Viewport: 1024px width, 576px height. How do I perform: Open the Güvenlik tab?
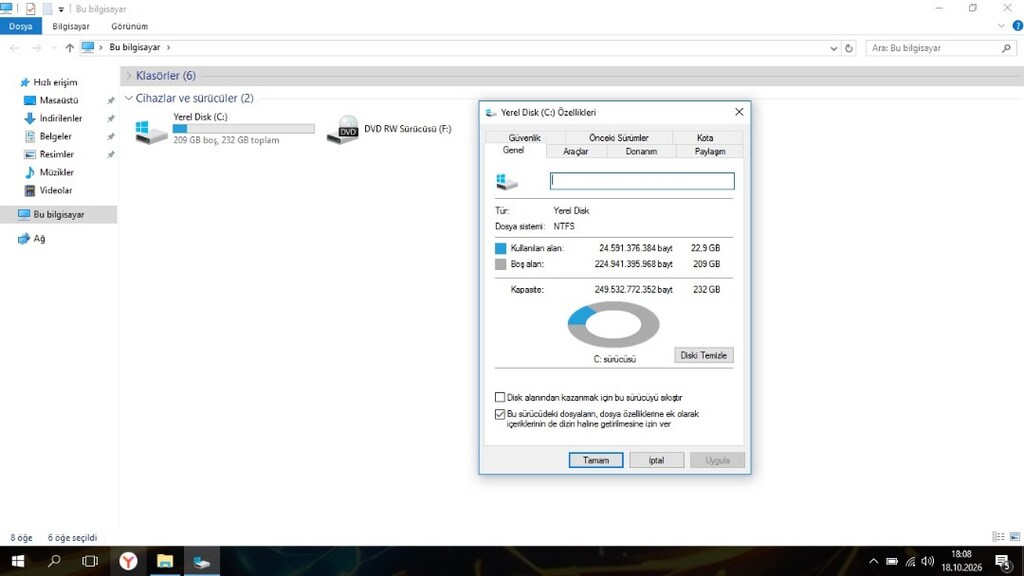point(524,138)
